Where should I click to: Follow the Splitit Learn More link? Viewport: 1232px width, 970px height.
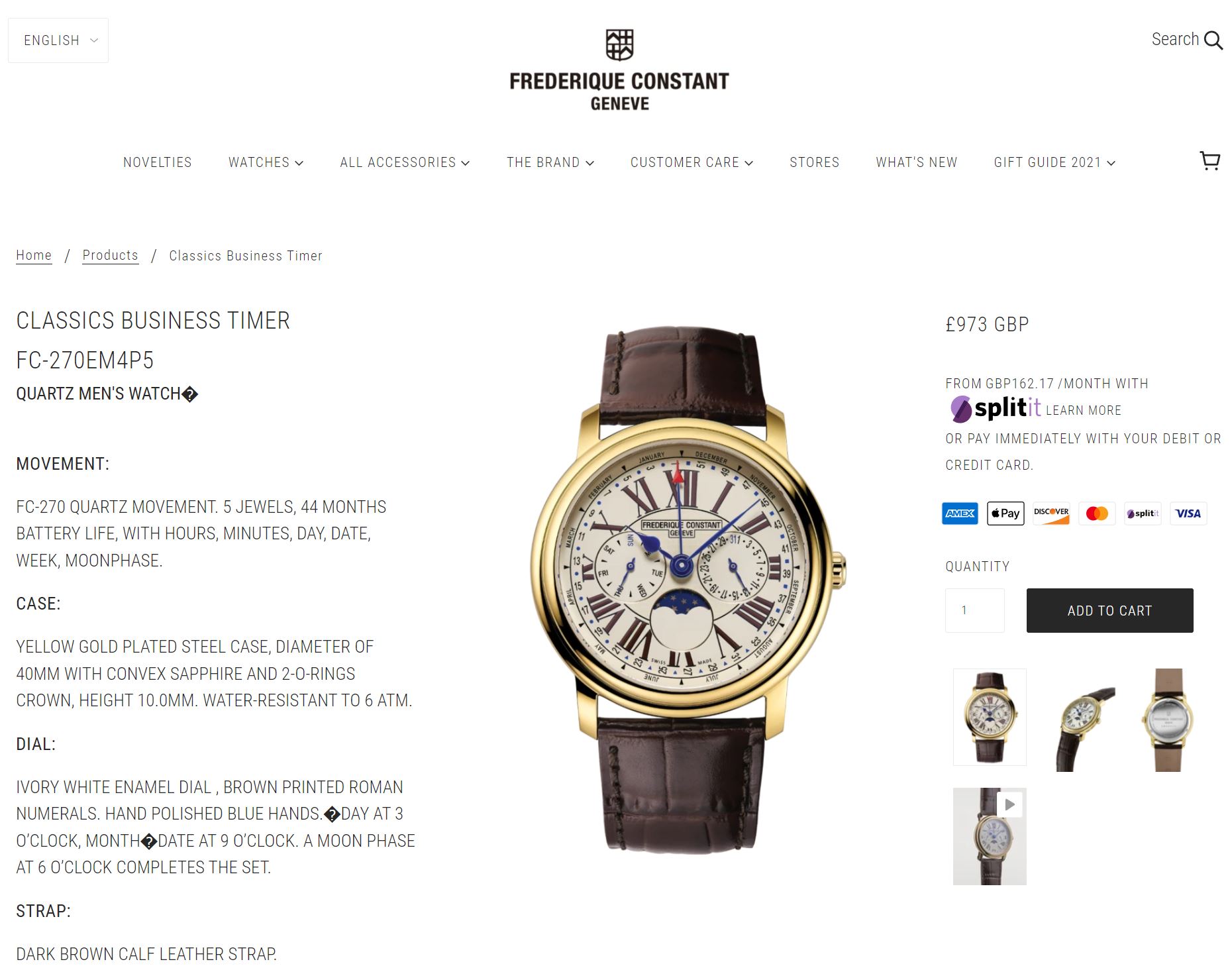[x=1083, y=410]
